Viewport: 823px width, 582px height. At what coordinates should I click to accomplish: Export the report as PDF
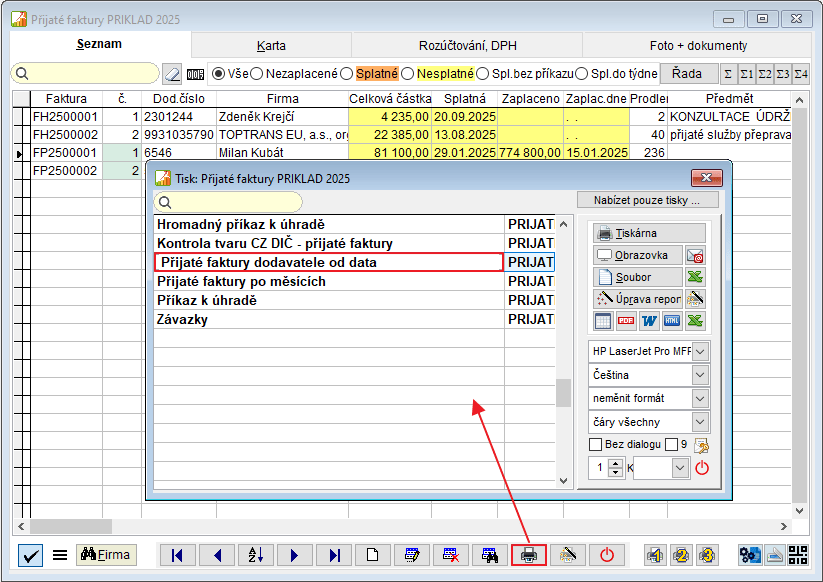click(x=626, y=321)
